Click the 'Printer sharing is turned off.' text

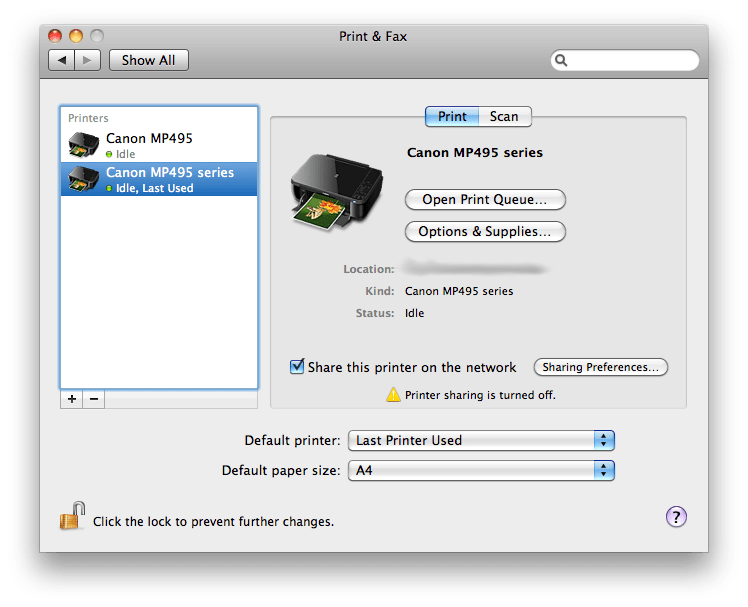(480, 395)
